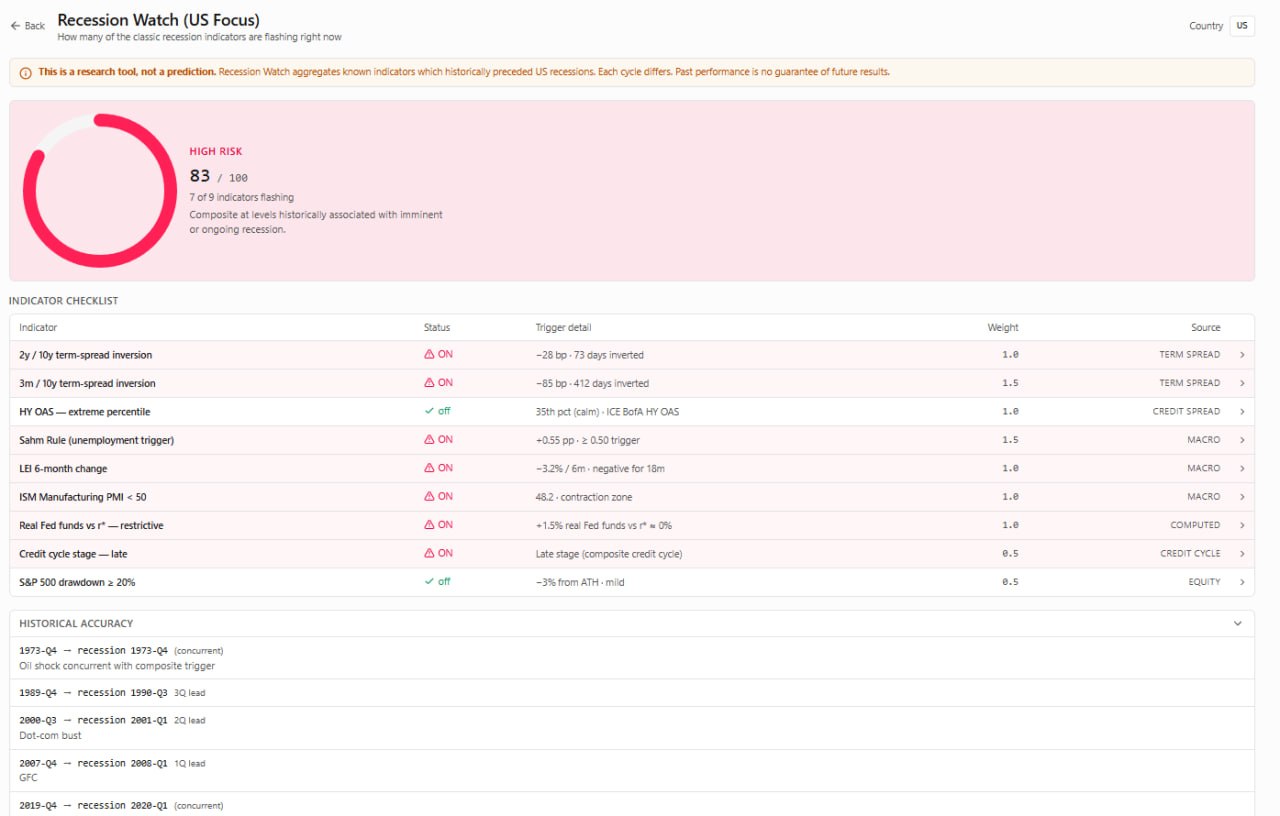Click the Trigger detail column header
This screenshot has width=1280, height=816.
click(563, 327)
